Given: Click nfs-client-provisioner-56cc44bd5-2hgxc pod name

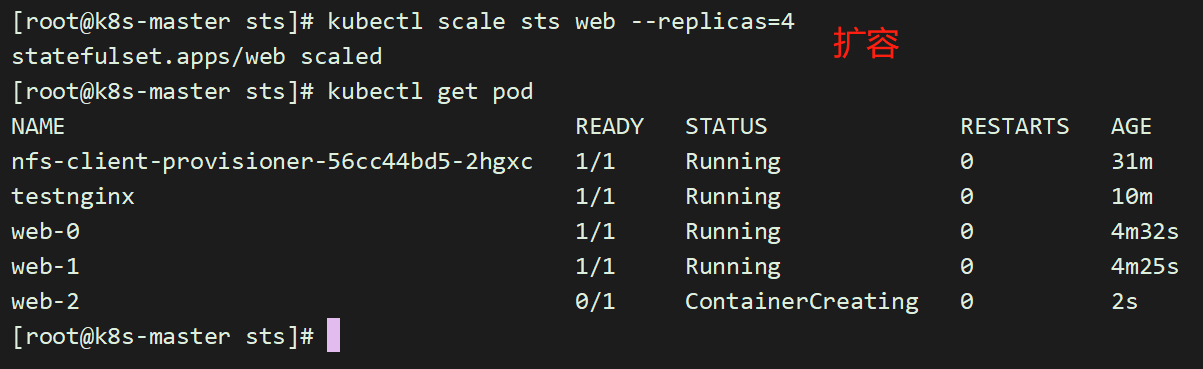Looking at the screenshot, I should pyautogui.click(x=272, y=161).
